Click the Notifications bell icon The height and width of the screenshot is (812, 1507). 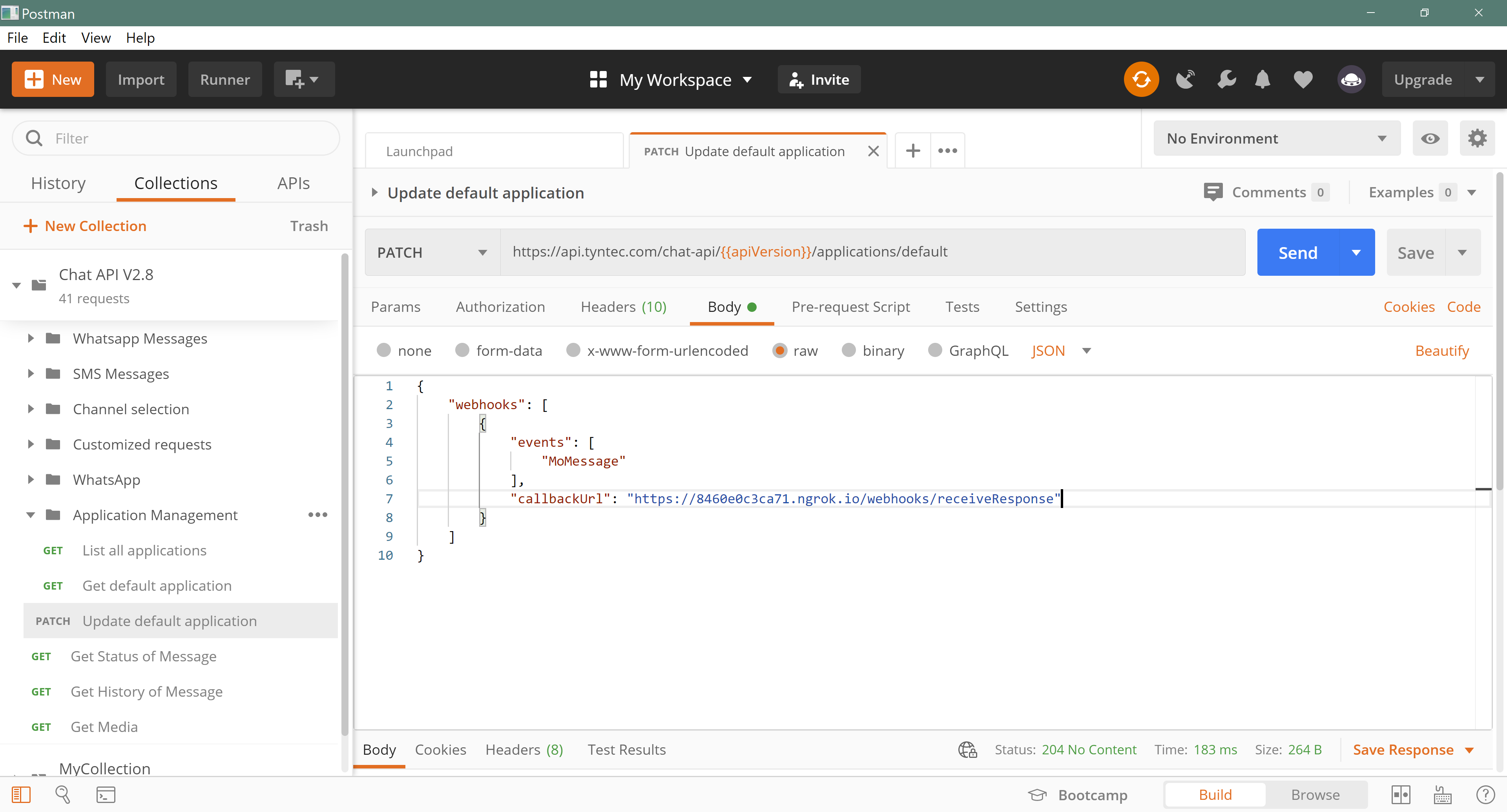click(1263, 78)
